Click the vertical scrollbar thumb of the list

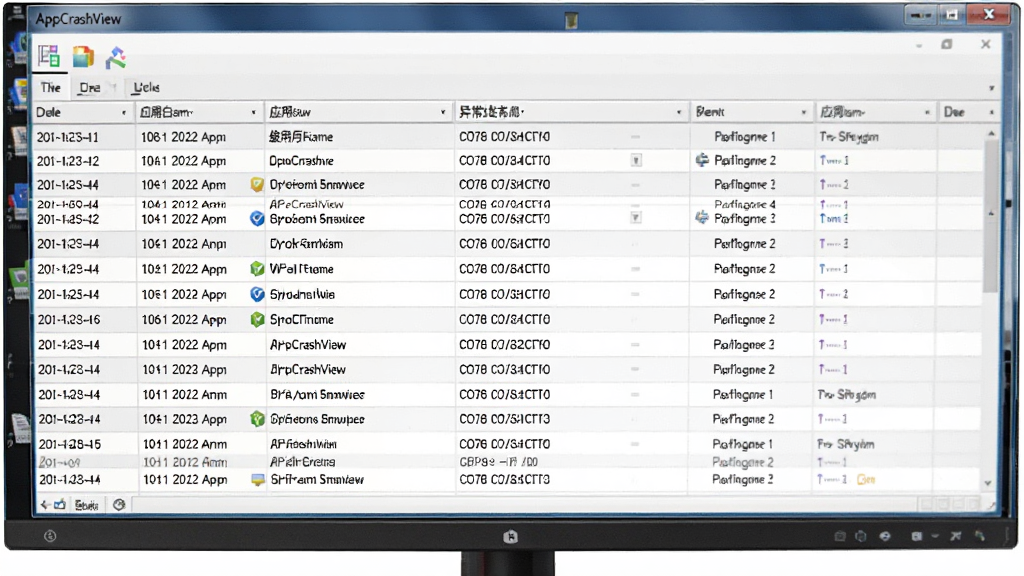coord(990,216)
